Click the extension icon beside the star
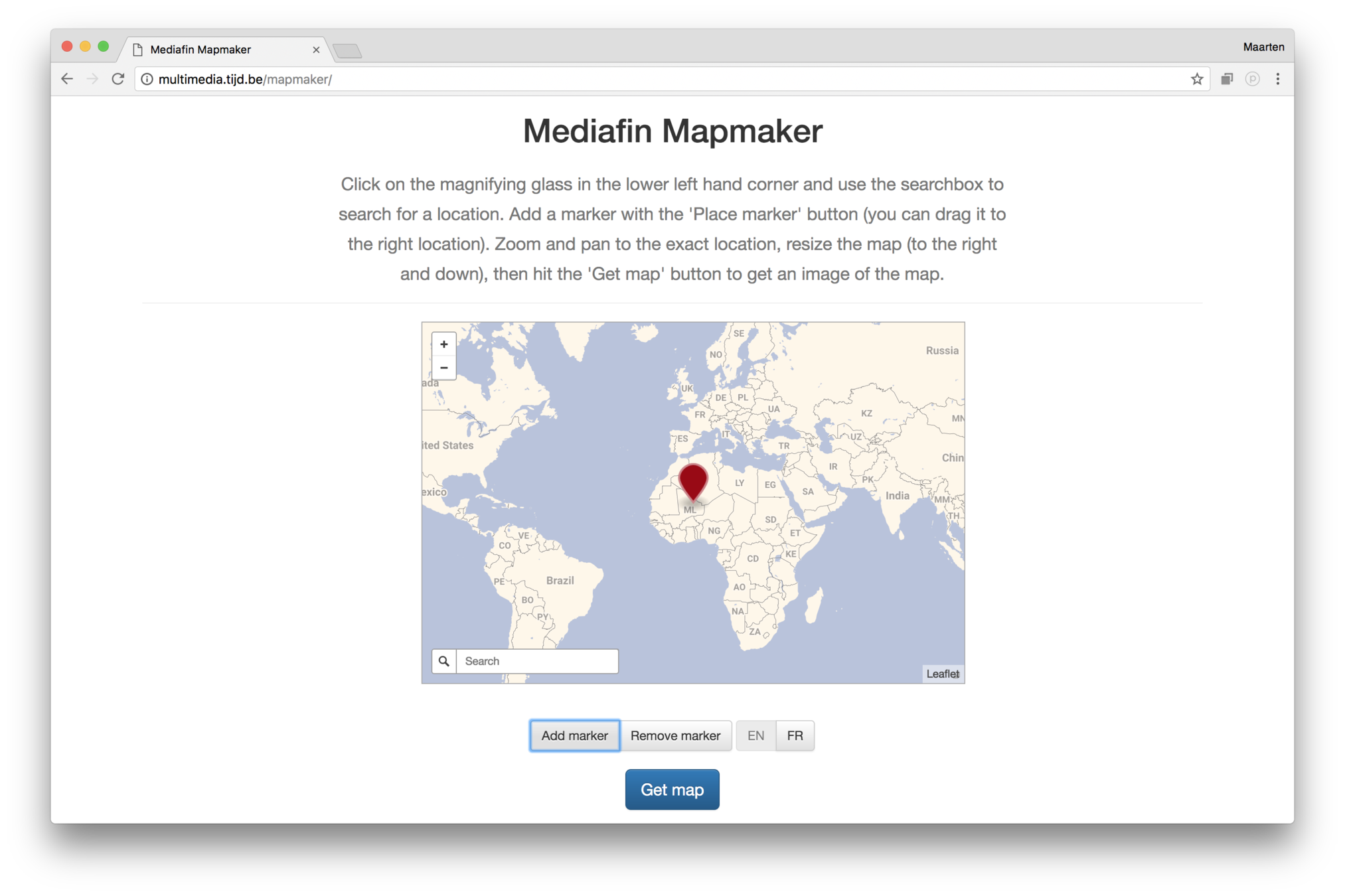The image size is (1345, 896). 1226,79
